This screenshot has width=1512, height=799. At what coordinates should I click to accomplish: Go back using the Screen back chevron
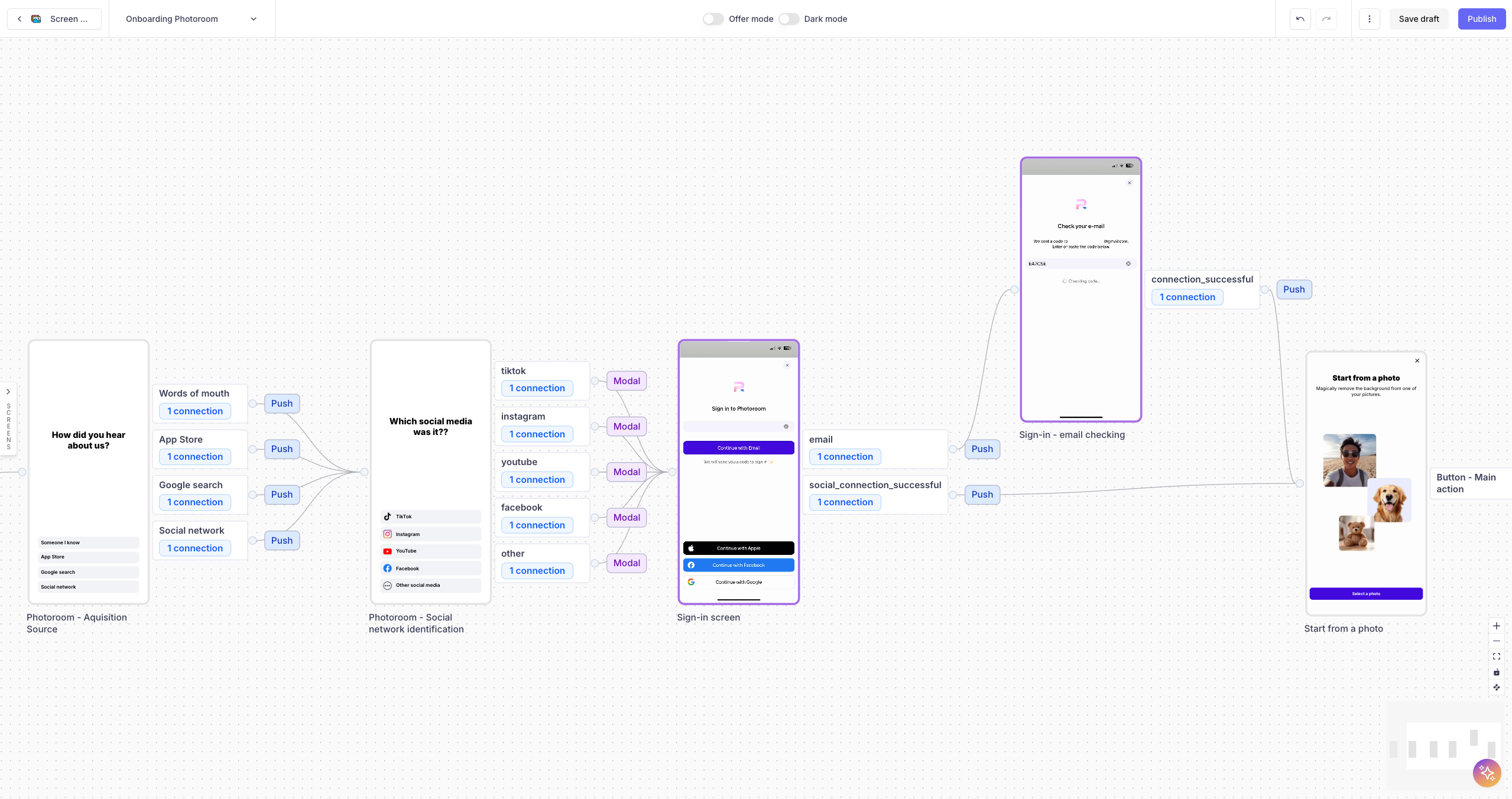[x=20, y=19]
